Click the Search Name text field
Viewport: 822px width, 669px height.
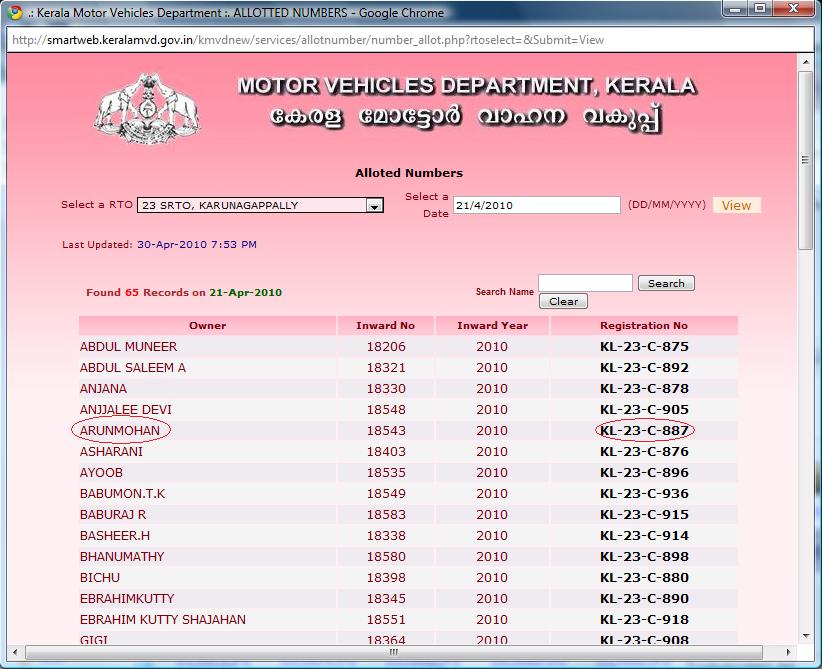[x=585, y=283]
